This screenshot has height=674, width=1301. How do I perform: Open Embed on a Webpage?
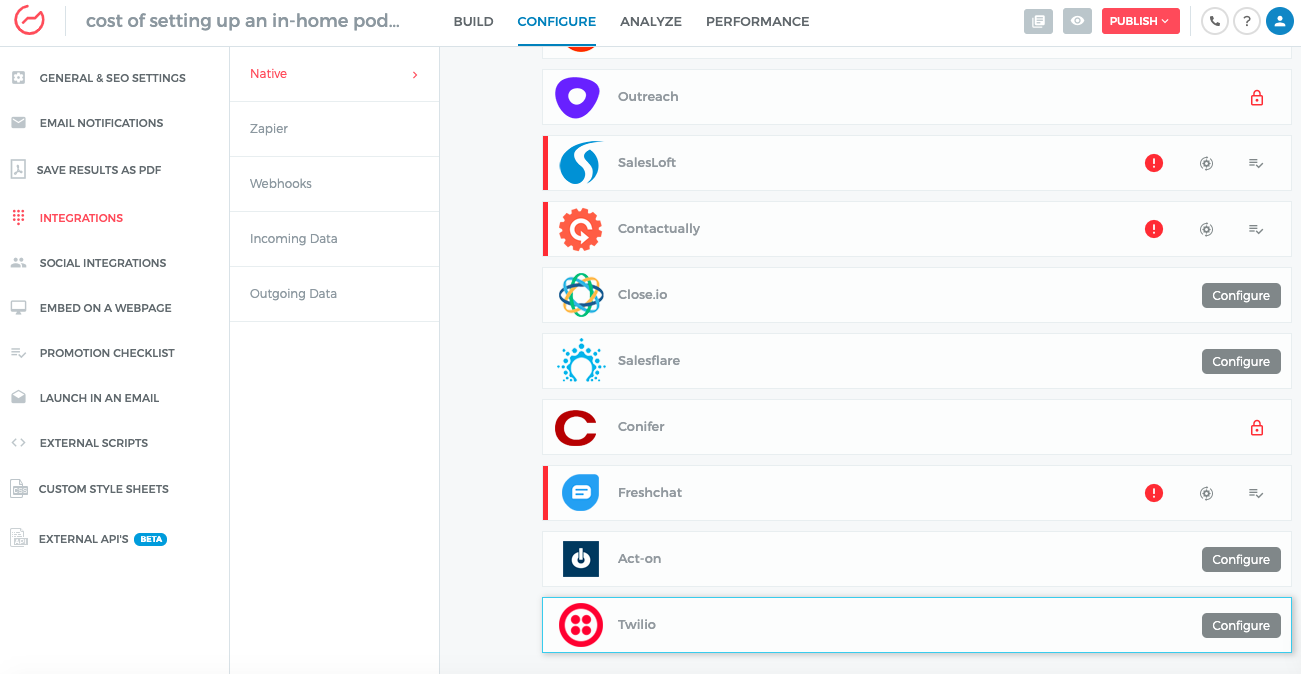click(x=105, y=308)
